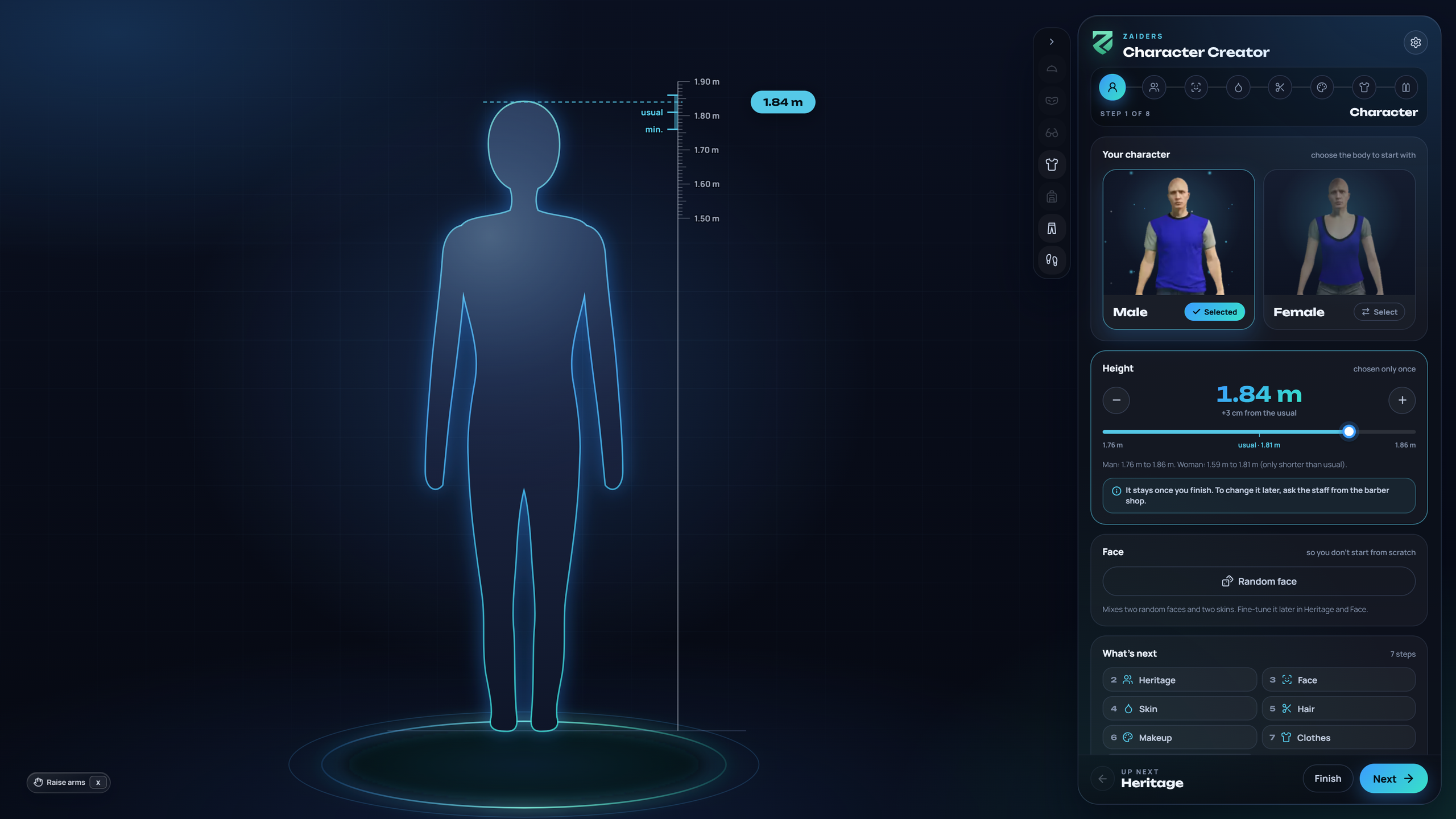Increase height with the plus button
Image resolution: width=1456 pixels, height=819 pixels.
(1402, 400)
